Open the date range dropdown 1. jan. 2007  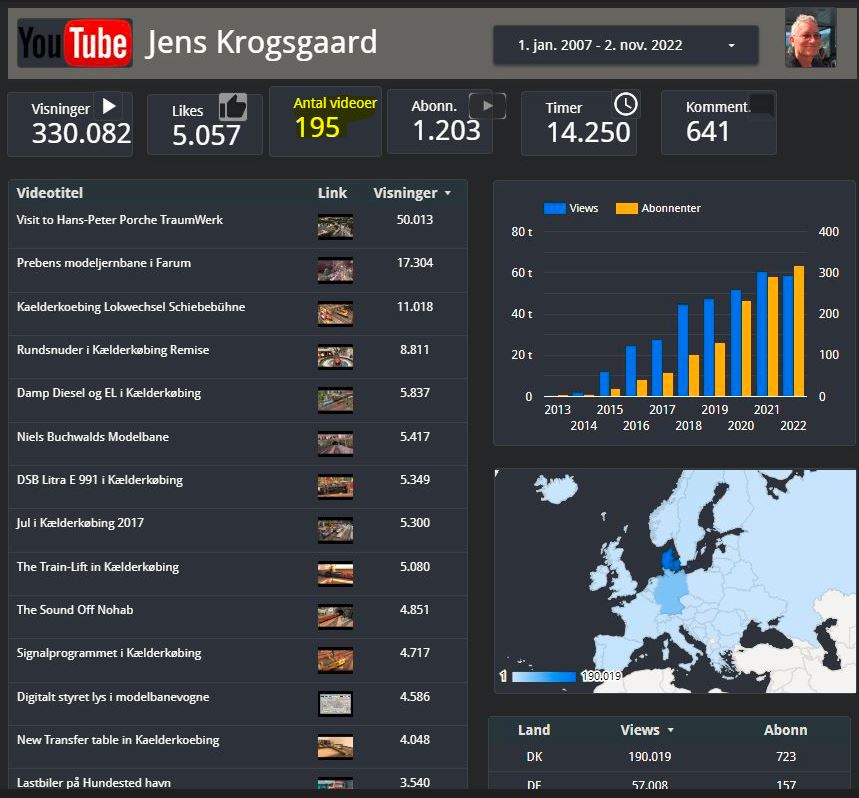(x=626, y=45)
